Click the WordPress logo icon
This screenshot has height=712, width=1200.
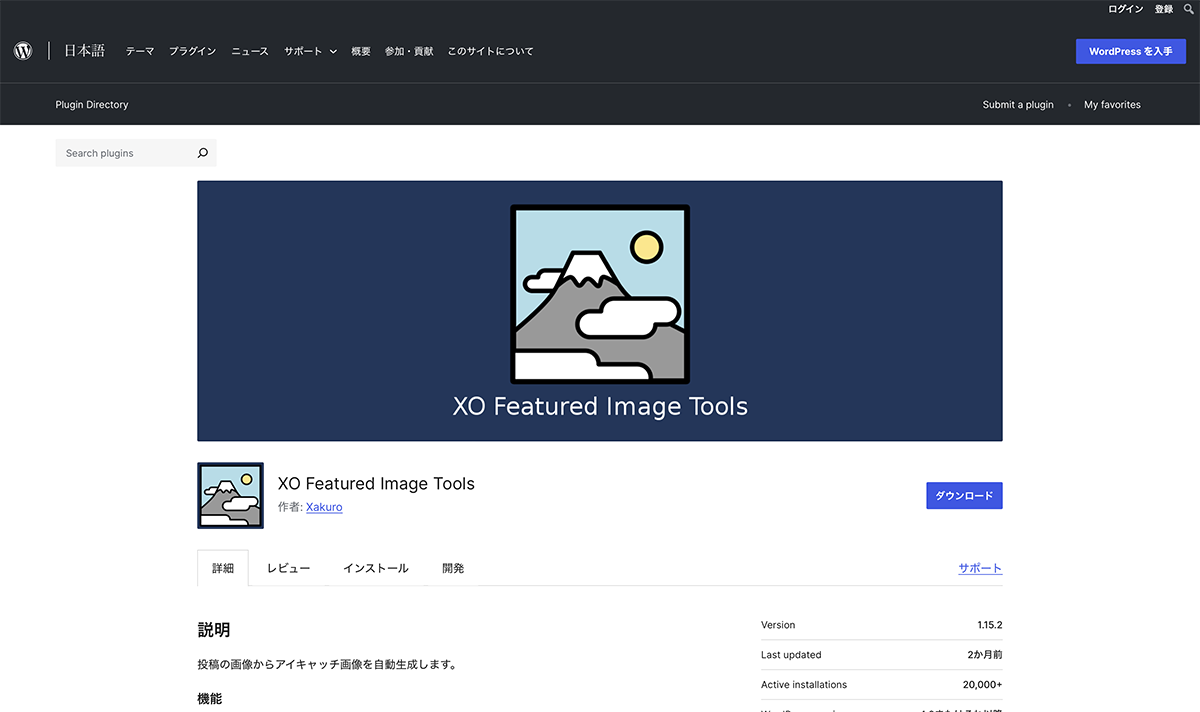[x=23, y=51]
